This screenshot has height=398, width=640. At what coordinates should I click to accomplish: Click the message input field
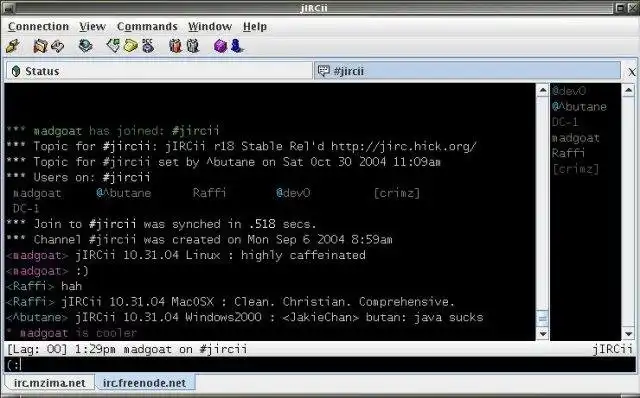[320, 365]
